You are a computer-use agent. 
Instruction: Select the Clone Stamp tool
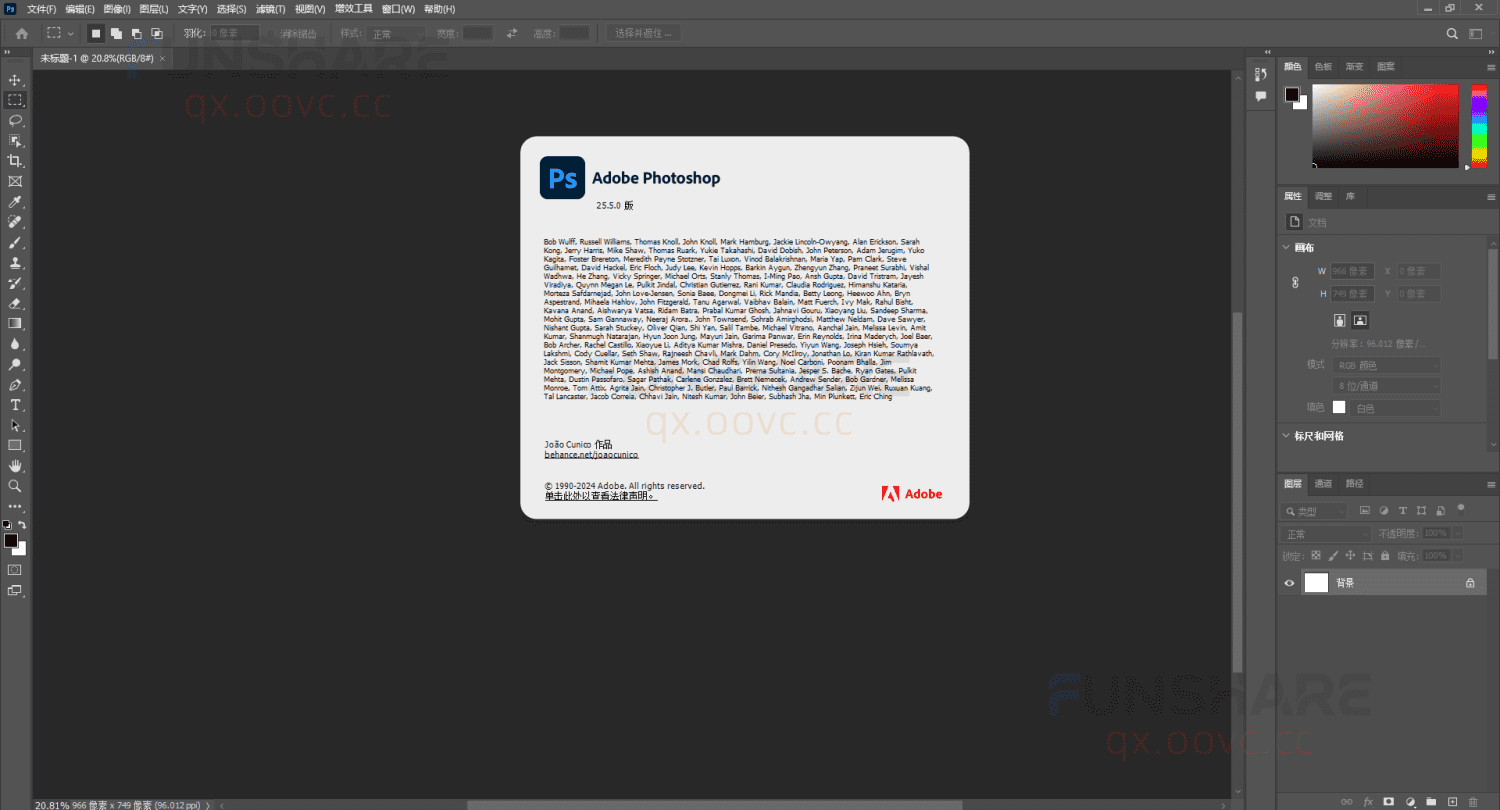(15, 262)
